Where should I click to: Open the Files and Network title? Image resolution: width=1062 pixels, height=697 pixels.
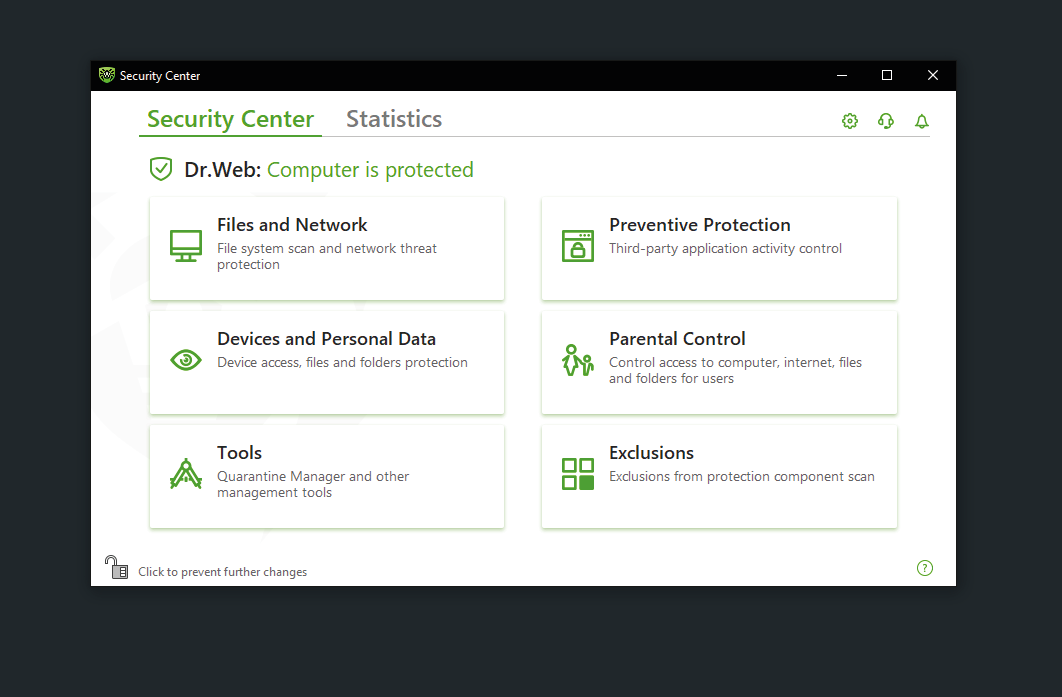tap(292, 225)
